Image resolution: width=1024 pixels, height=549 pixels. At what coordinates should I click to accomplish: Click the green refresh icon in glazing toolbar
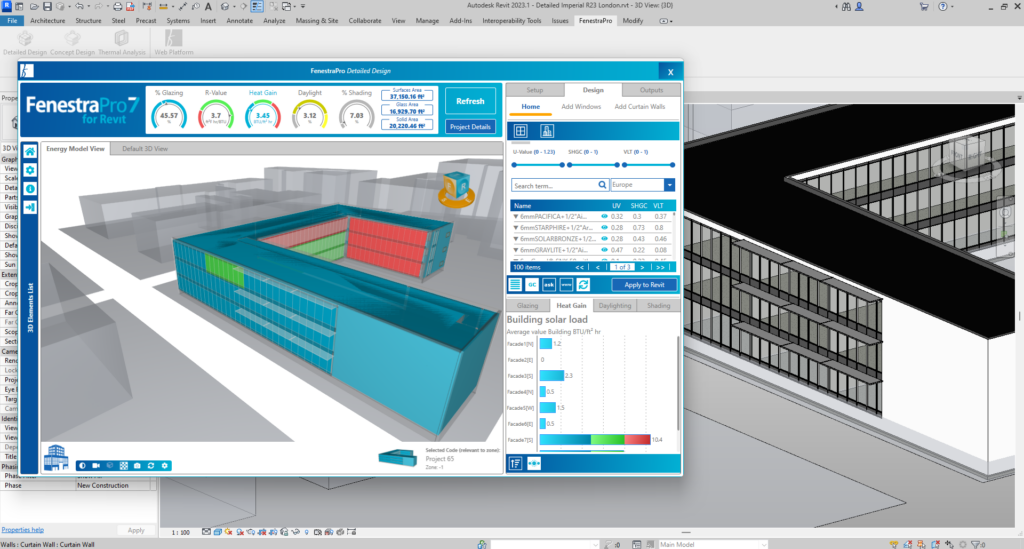coord(583,285)
